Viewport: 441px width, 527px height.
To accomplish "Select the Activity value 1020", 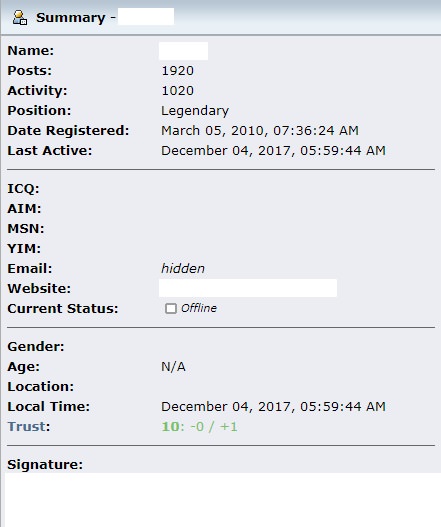I will point(177,91).
